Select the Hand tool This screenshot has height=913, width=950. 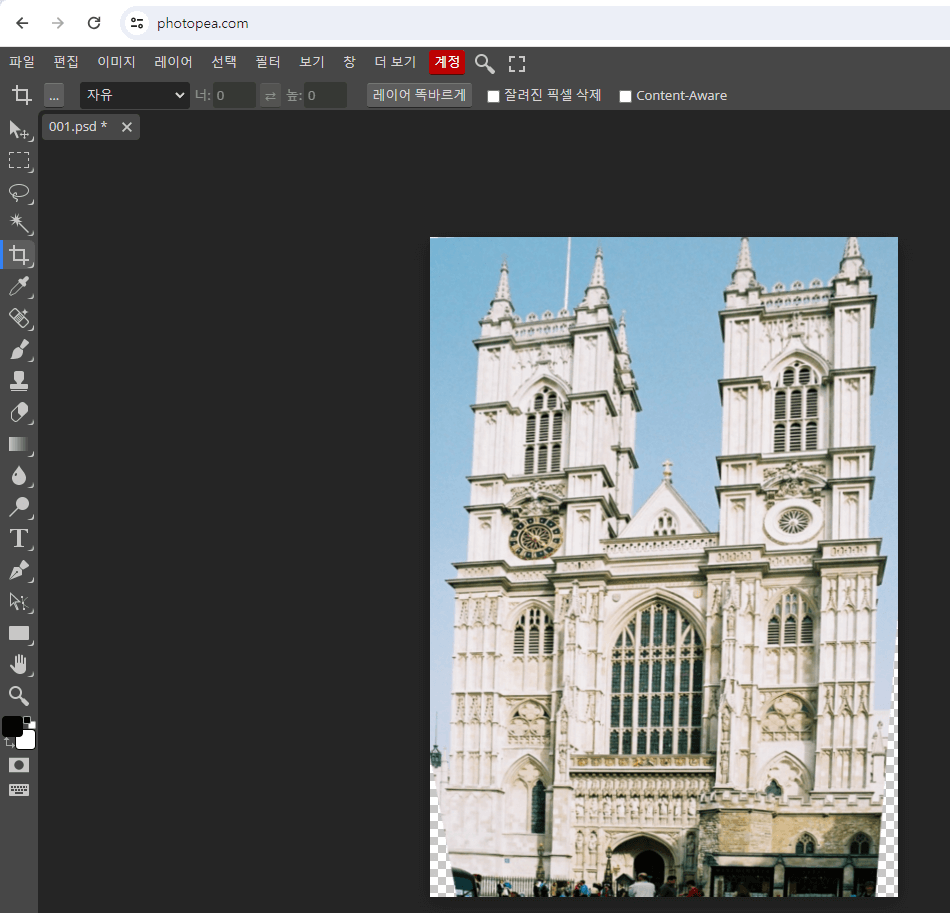point(19,665)
